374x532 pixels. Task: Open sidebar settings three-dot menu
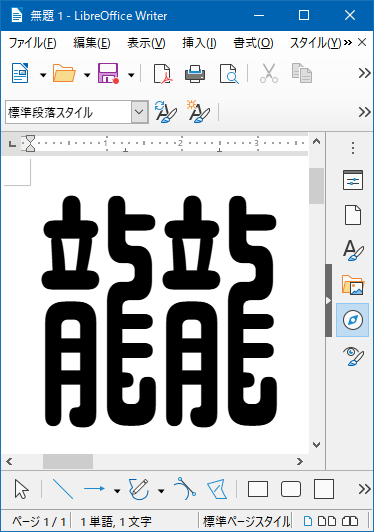tap(353, 148)
